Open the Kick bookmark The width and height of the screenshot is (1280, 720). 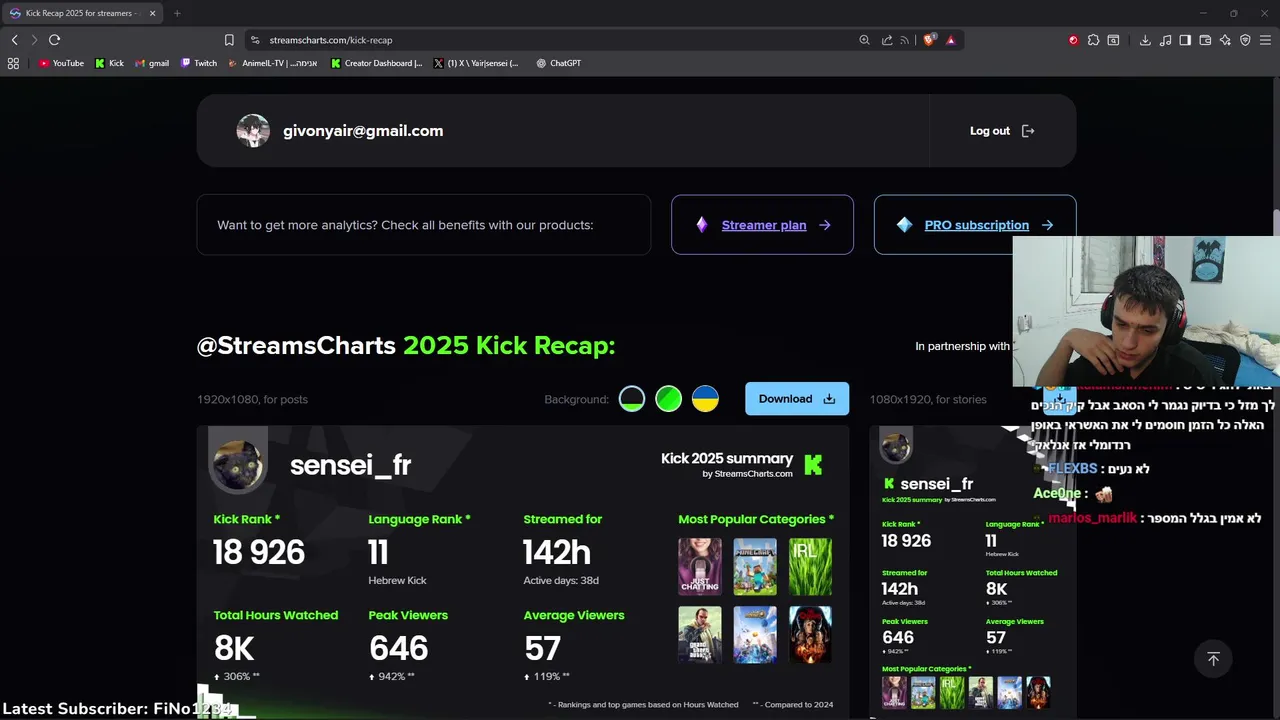click(109, 63)
